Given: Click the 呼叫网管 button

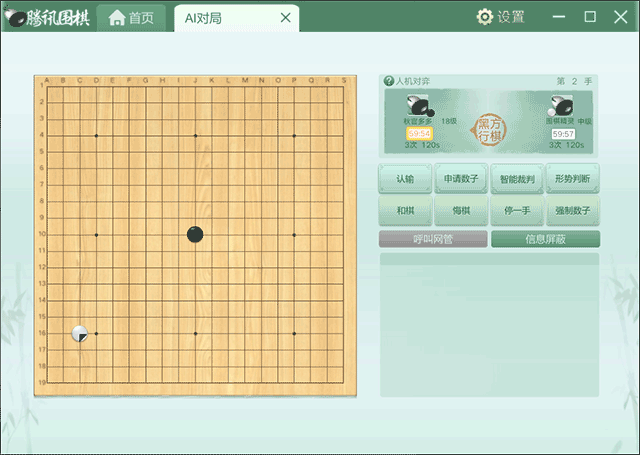Looking at the screenshot, I should point(433,239).
